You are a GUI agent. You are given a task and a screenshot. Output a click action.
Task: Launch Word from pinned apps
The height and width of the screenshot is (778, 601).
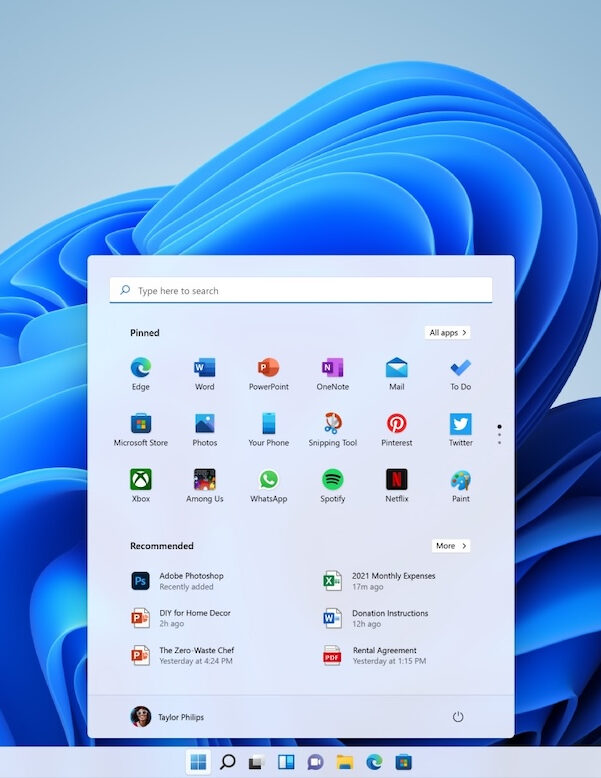point(205,368)
